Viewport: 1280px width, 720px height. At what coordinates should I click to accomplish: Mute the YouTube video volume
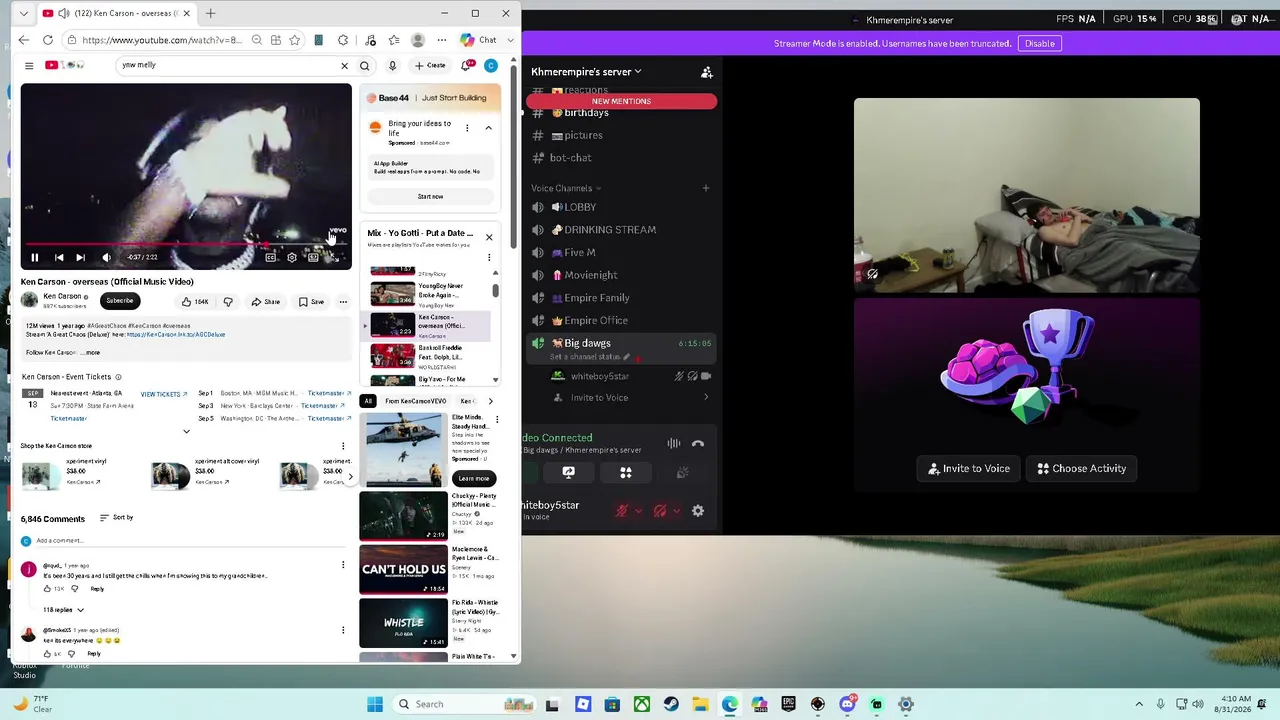107,257
